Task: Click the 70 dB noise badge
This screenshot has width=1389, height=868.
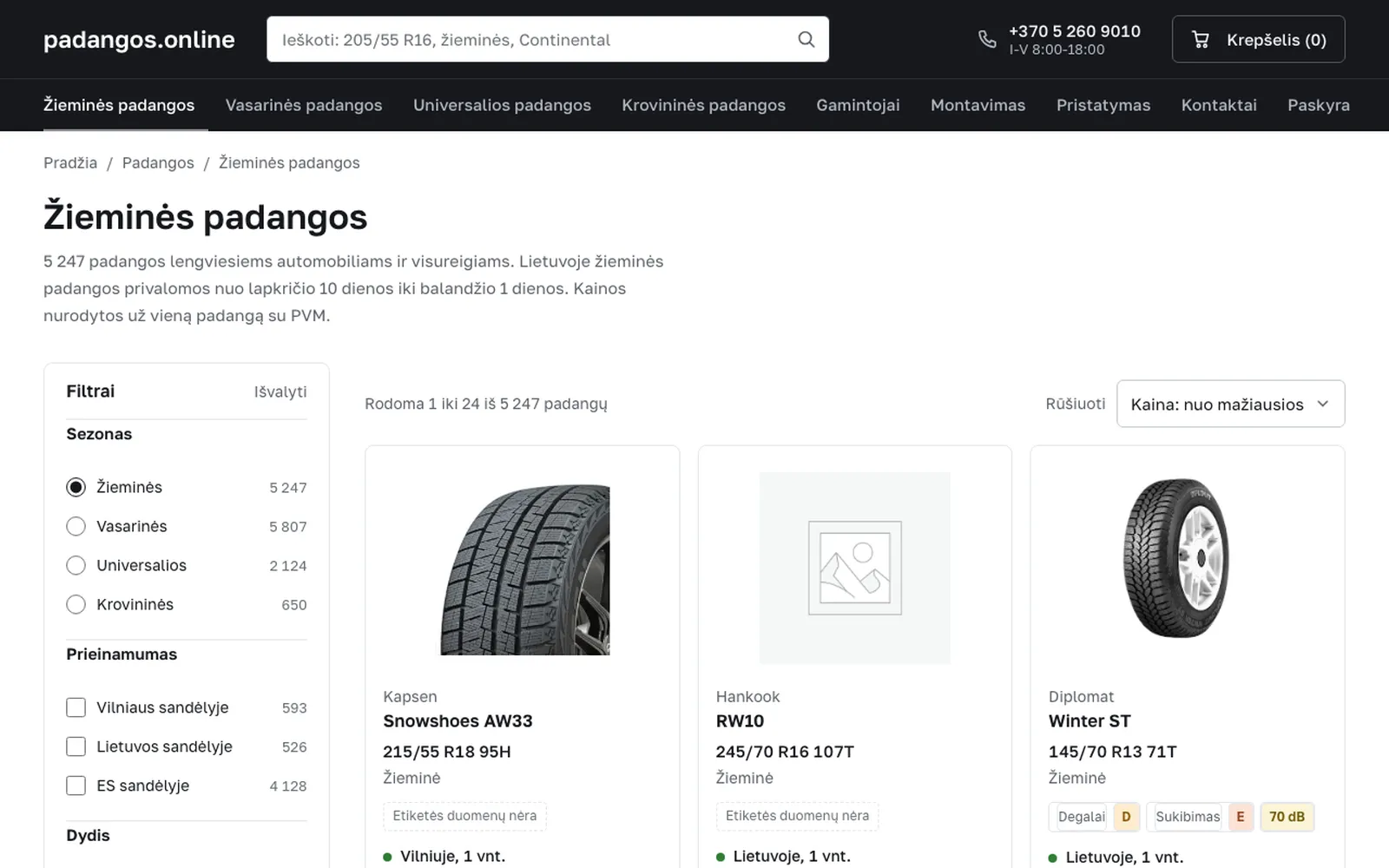Action: click(x=1287, y=816)
